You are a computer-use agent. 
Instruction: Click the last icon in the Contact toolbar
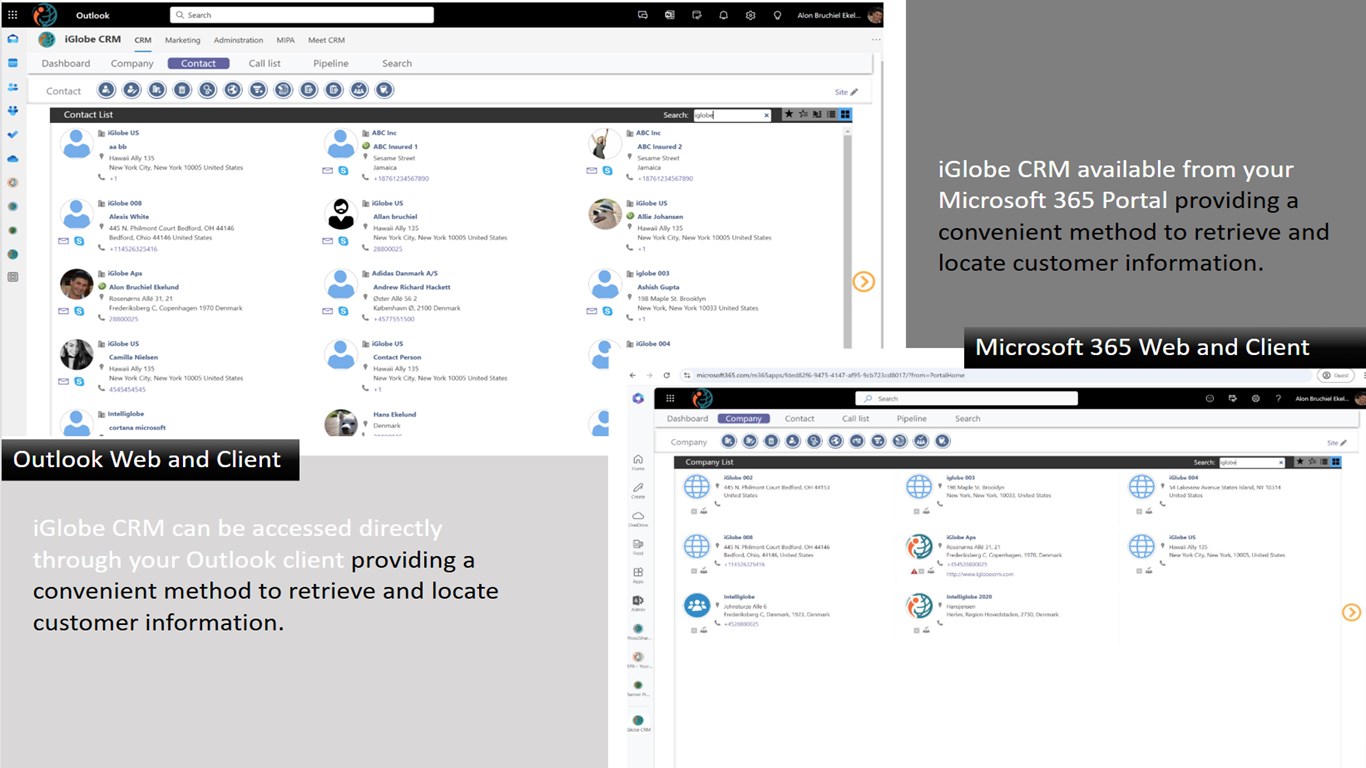(x=384, y=90)
